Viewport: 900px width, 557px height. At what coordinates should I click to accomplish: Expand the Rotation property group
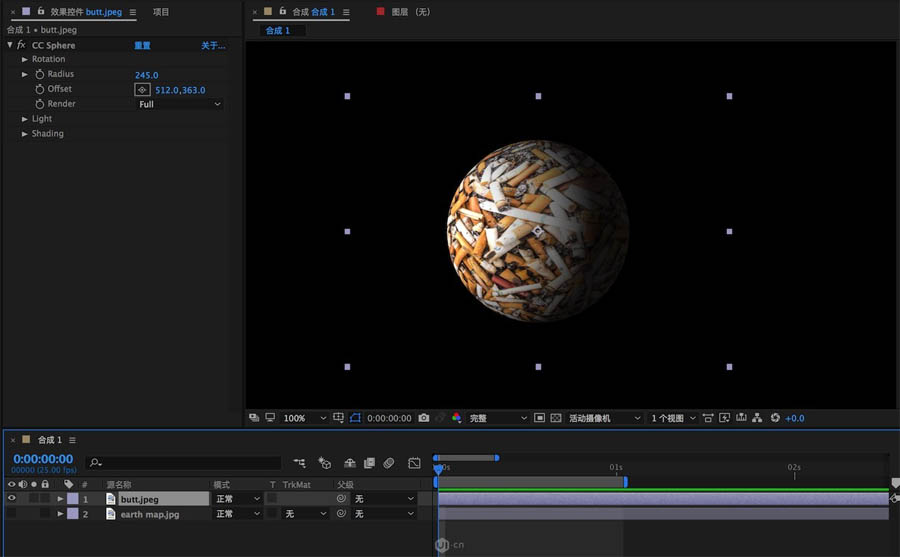[x=25, y=59]
